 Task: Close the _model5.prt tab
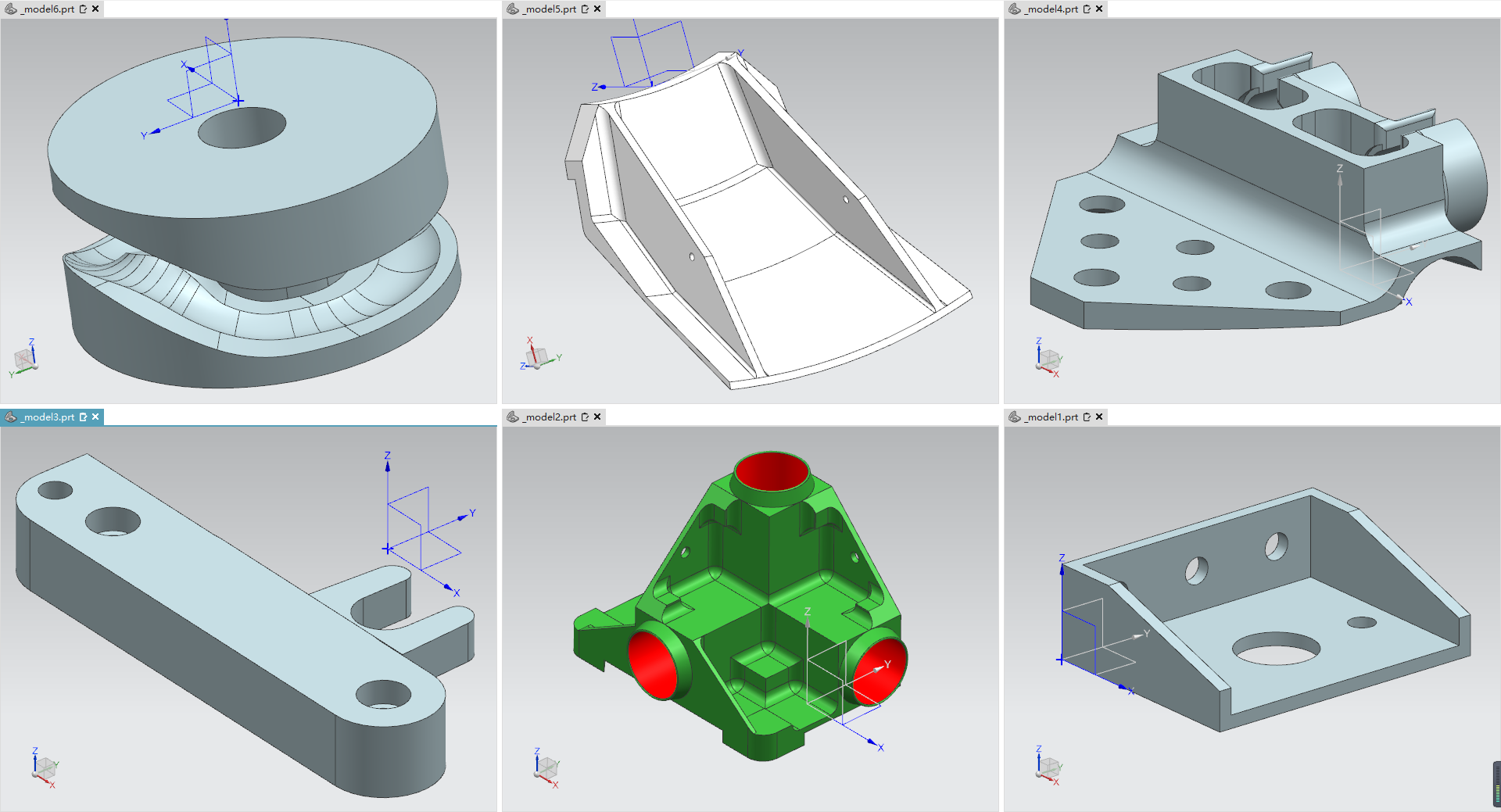pos(597,9)
